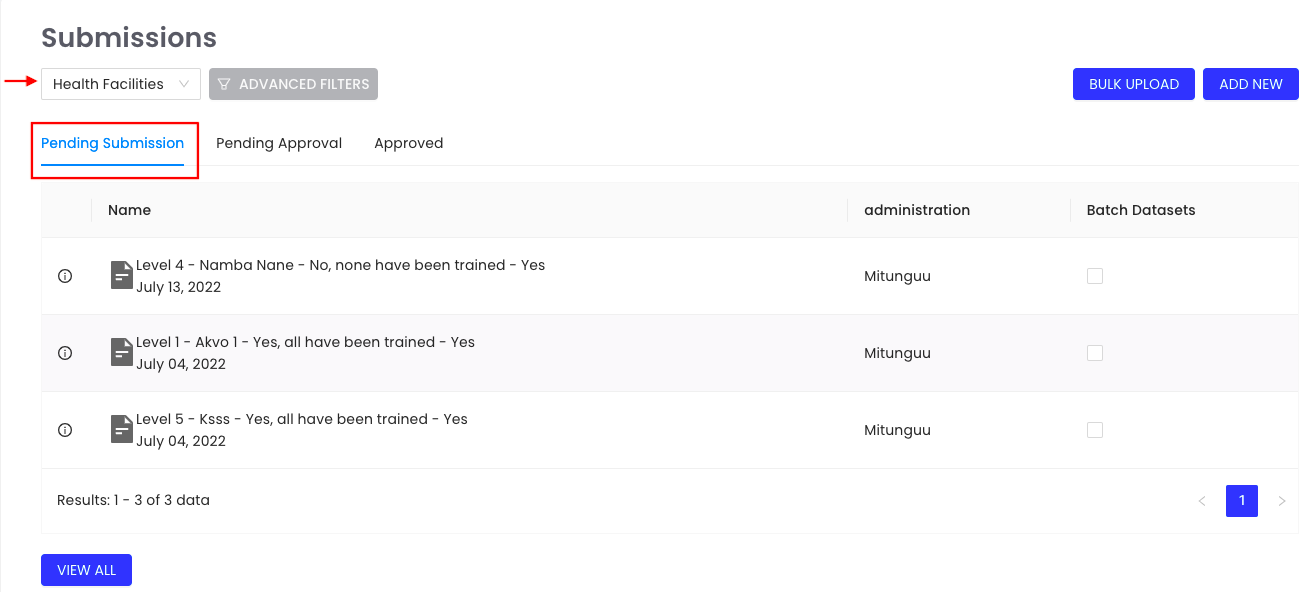This screenshot has height=592, width=1312.
Task: Switch to the Approved tab
Action: coord(408,143)
